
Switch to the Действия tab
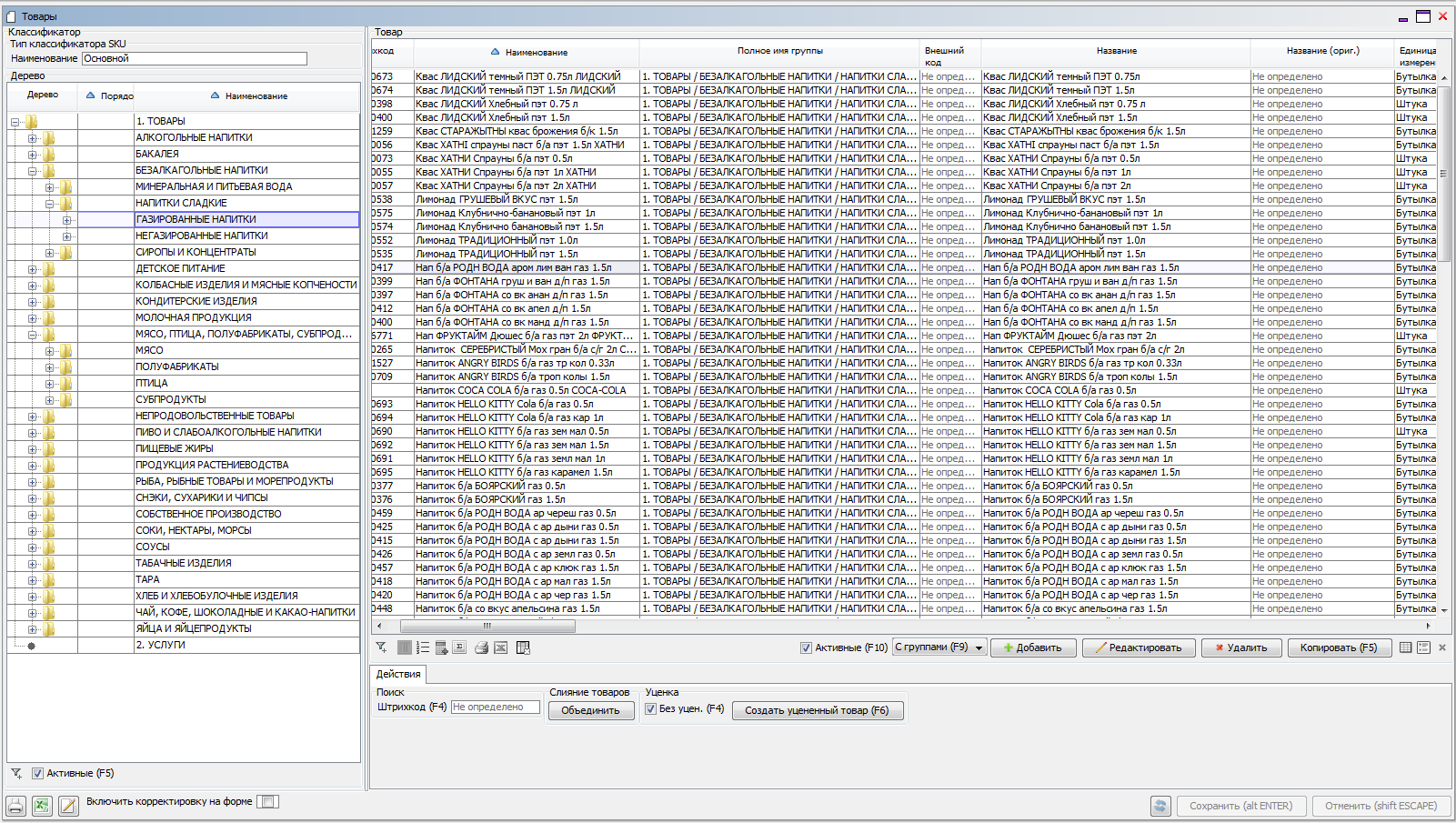point(398,674)
